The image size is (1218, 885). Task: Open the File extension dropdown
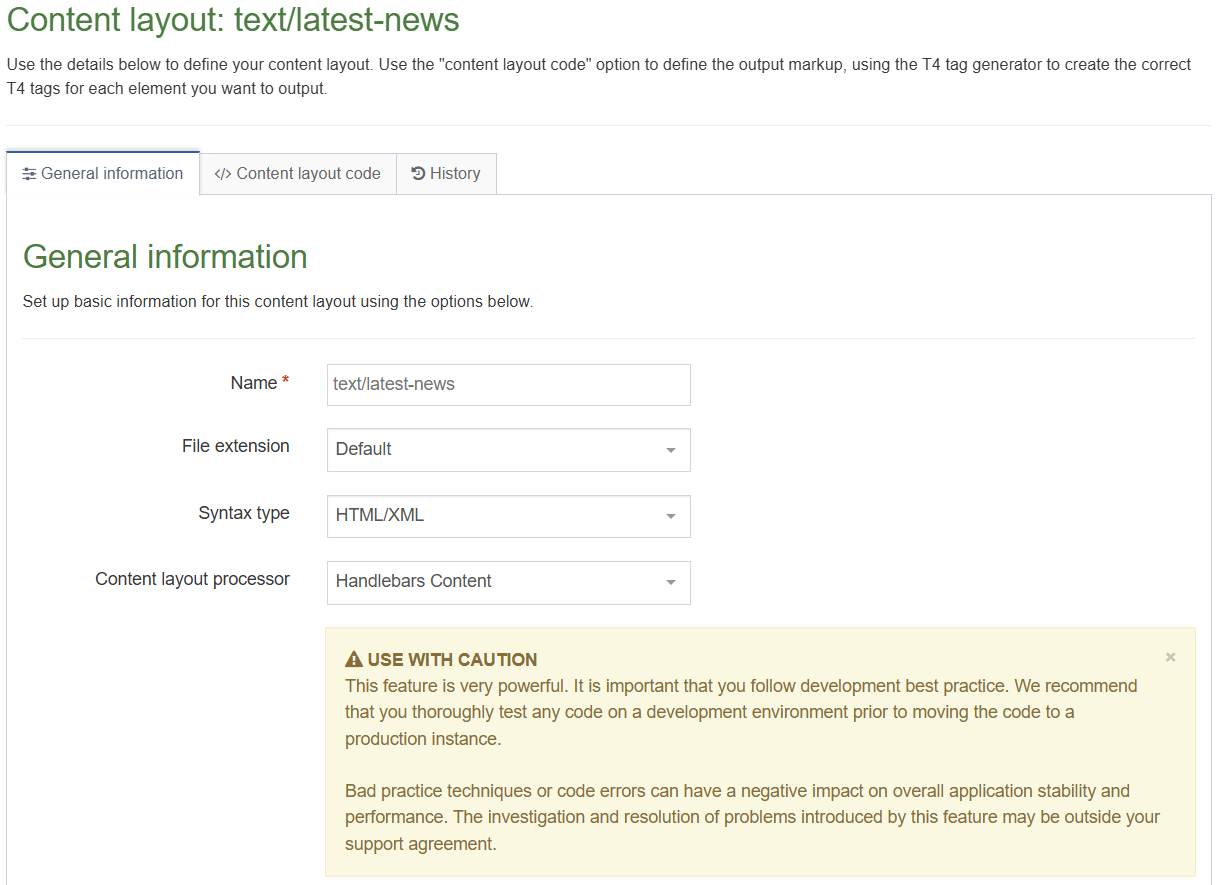508,450
